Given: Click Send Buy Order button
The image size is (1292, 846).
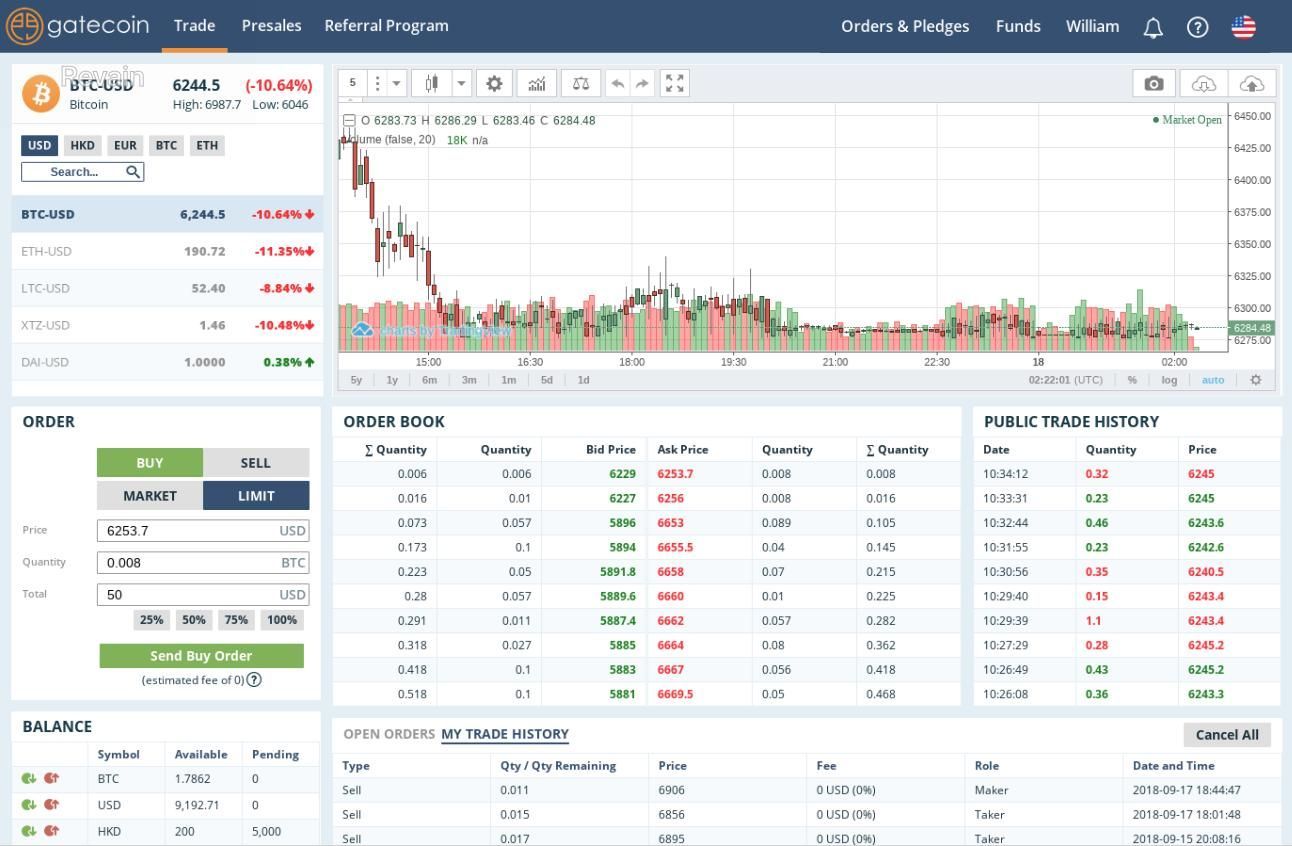Looking at the screenshot, I should pos(201,656).
